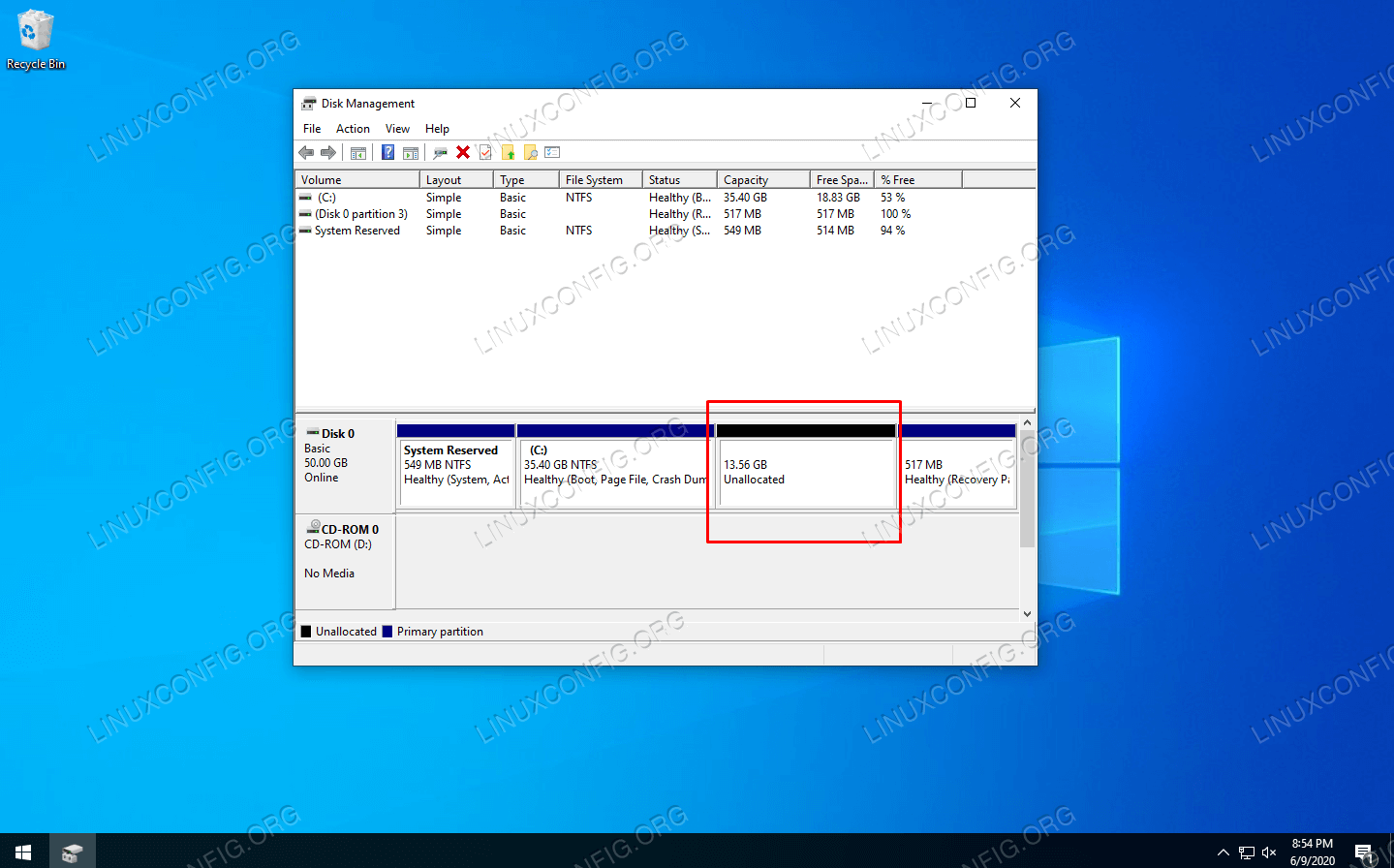This screenshot has width=1394, height=868.
Task: Click the Properties checkmark document icon
Action: tap(485, 152)
